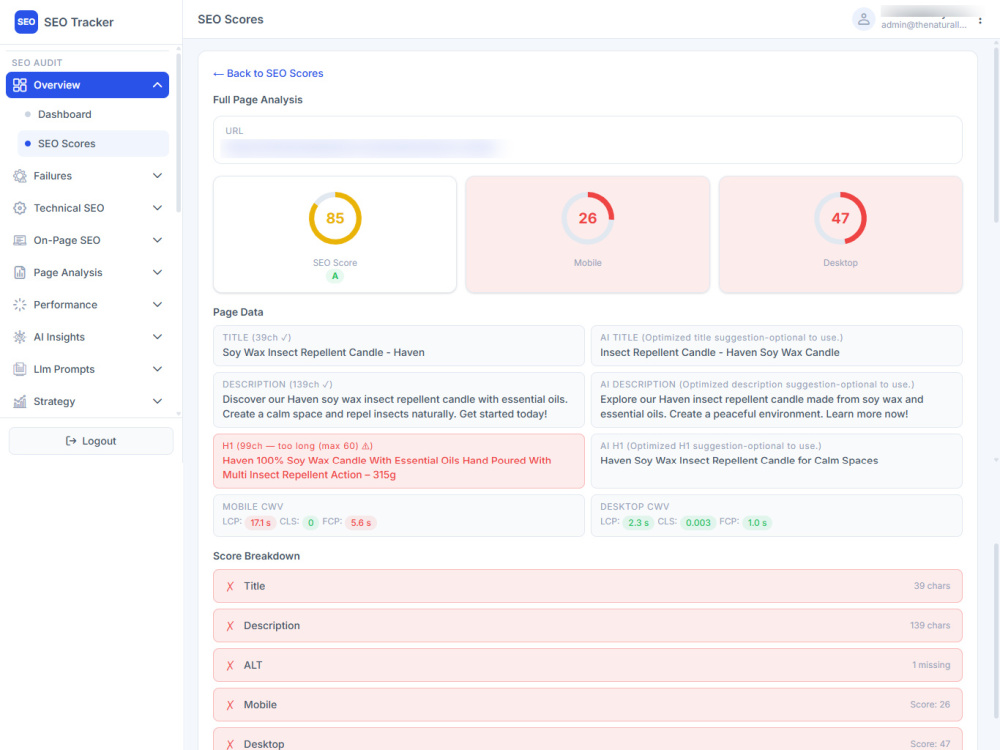Click the X icon in ALT row
Viewport: 1000px width, 750px height.
point(230,665)
